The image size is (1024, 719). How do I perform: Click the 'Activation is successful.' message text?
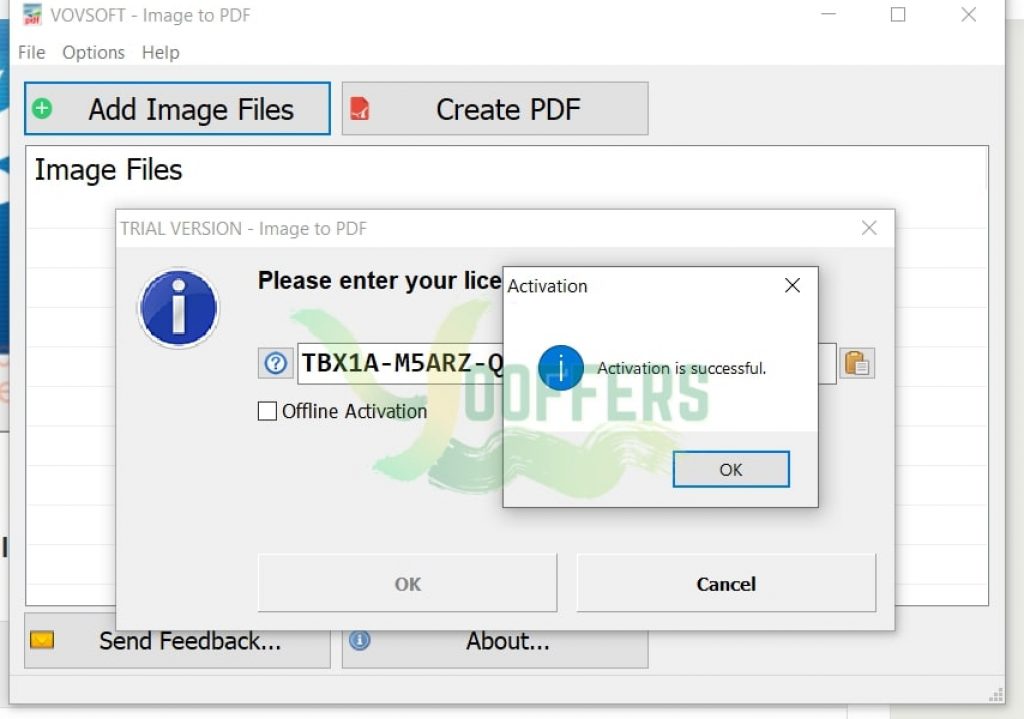click(x=681, y=368)
